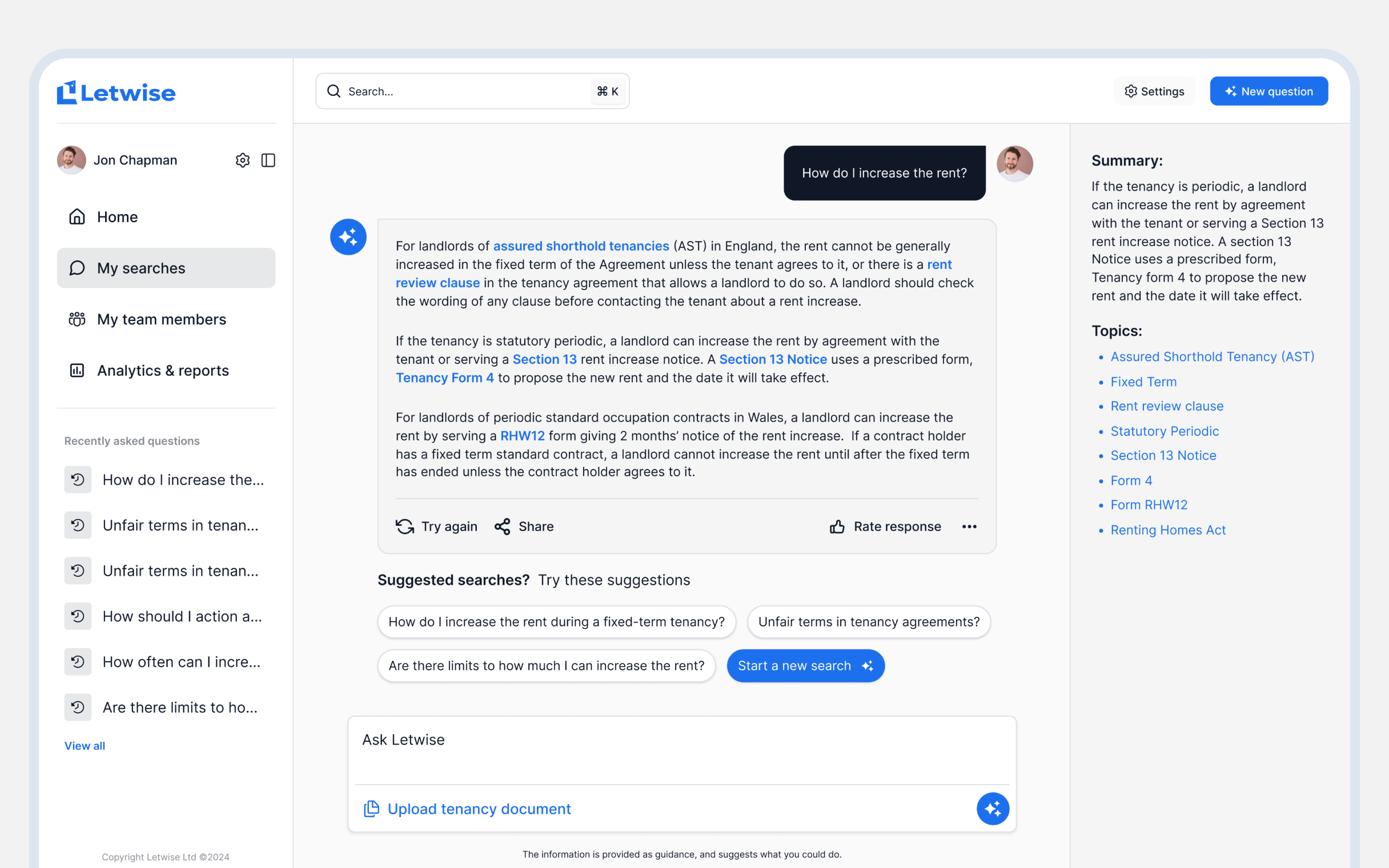
Task: Select 'Unfair terms in tenancy agreements?' suggestion
Action: (869, 622)
